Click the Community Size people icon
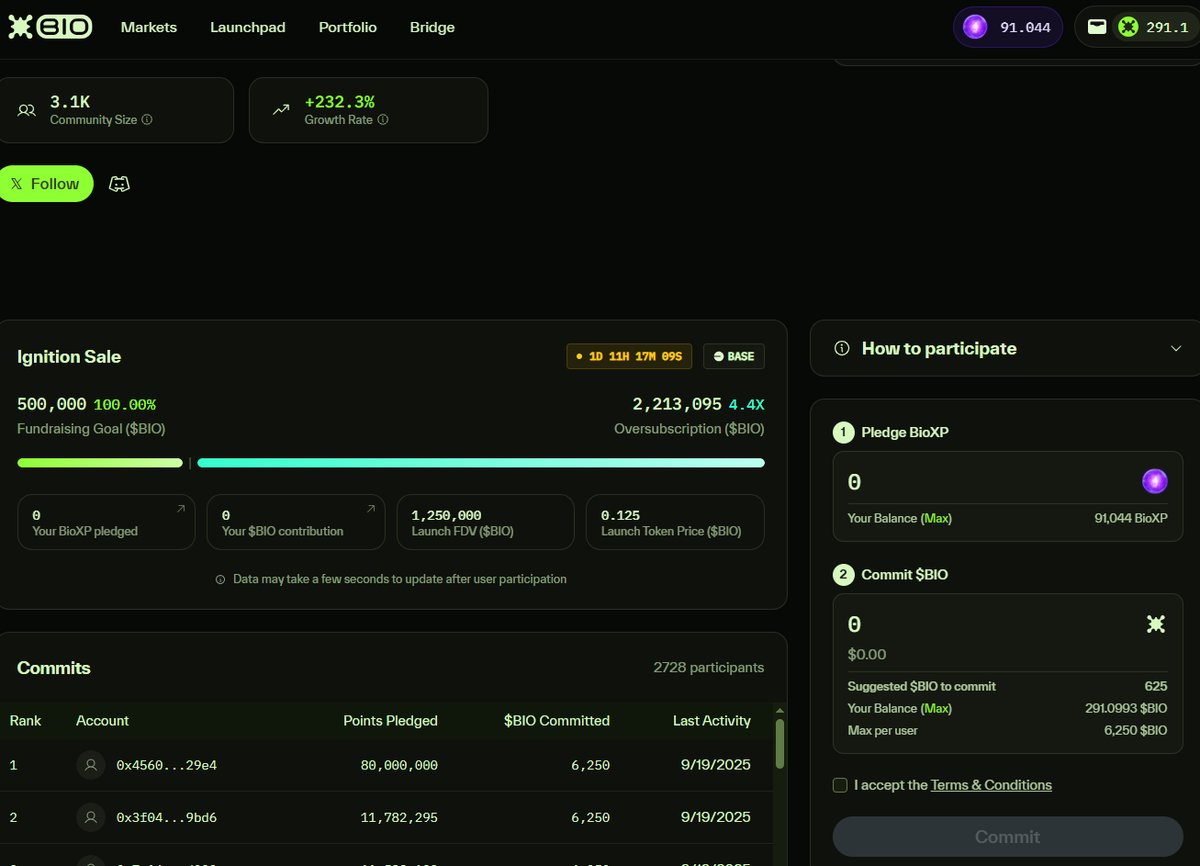Viewport: 1200px width, 866px height. [x=27, y=110]
